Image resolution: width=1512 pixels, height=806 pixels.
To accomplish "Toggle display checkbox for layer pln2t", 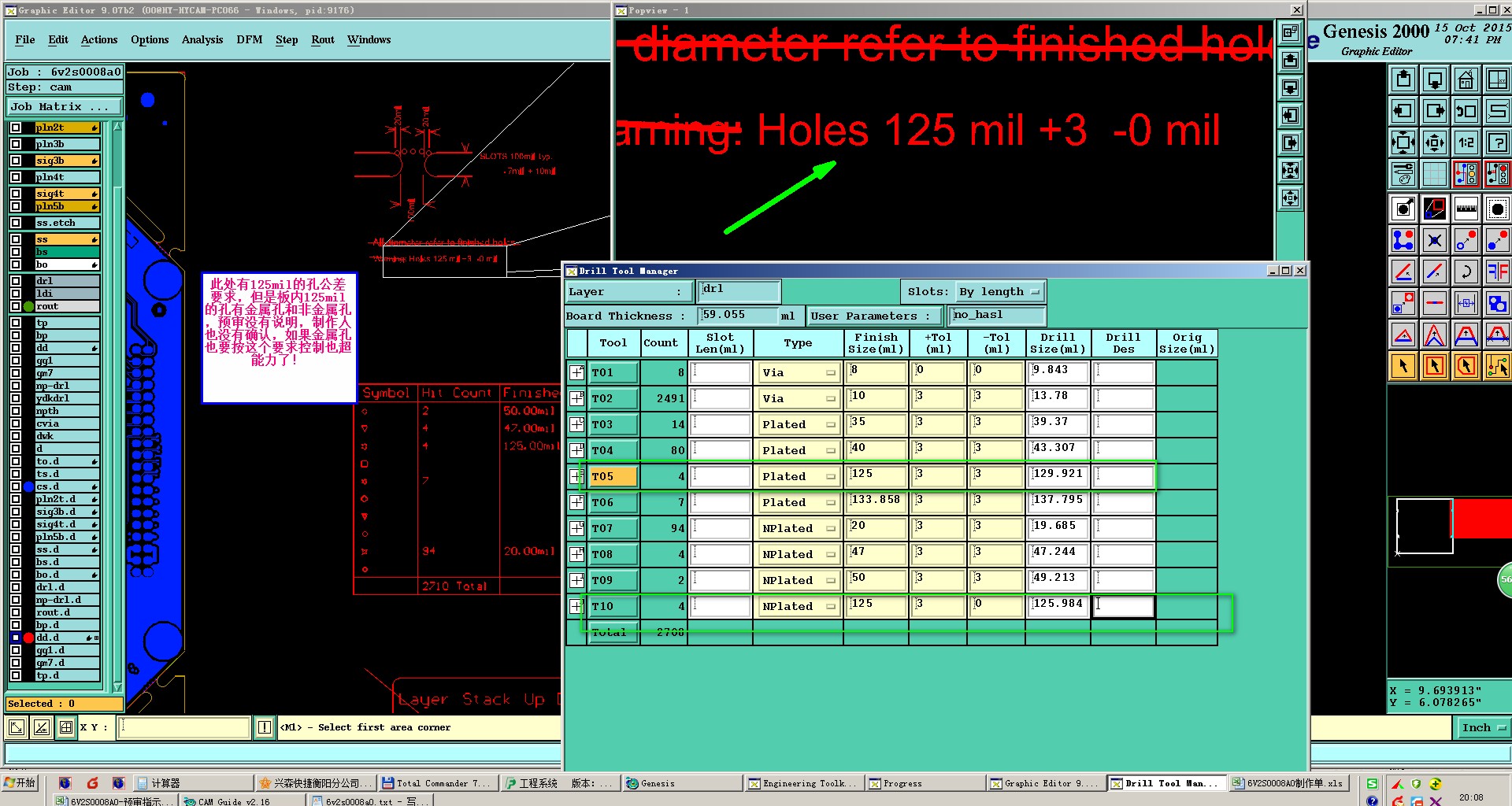I will 16,128.
